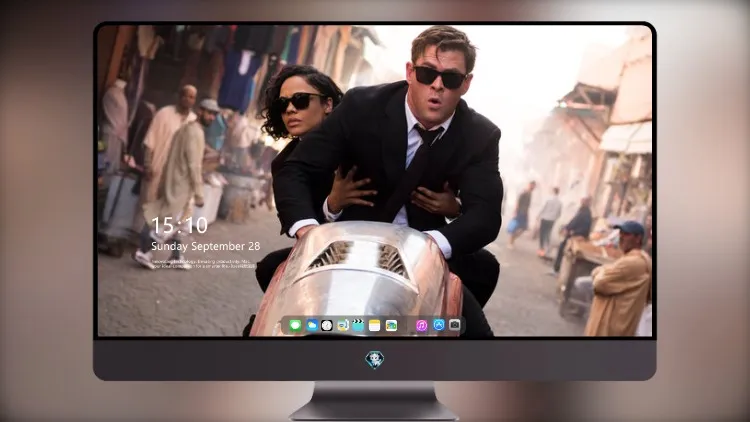Click the 15:10 clock widget
This screenshot has height=422, width=750.
pyautogui.click(x=179, y=225)
